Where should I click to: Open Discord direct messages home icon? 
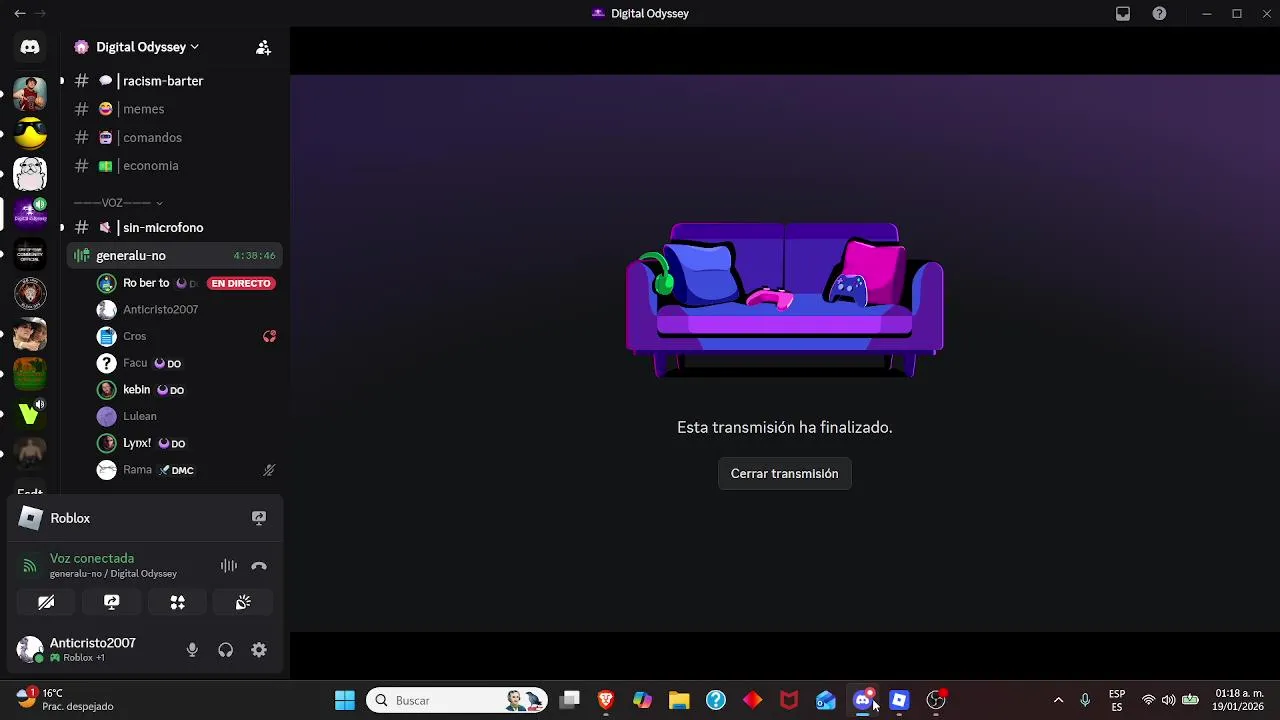click(30, 47)
